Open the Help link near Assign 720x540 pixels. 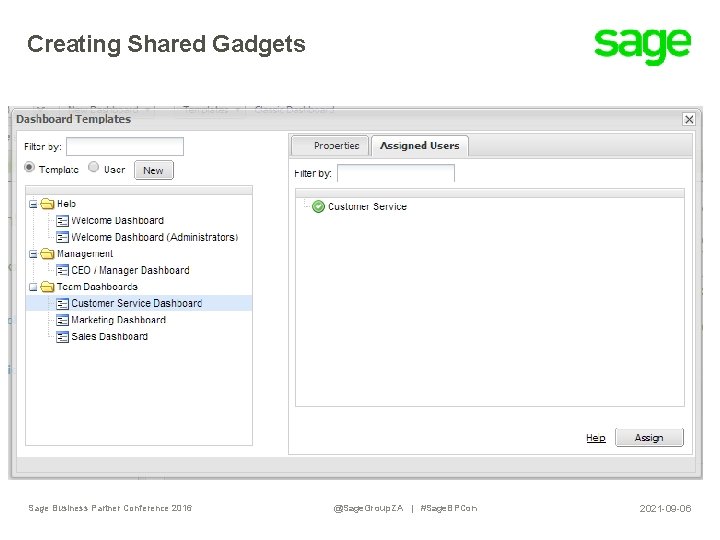tap(596, 438)
